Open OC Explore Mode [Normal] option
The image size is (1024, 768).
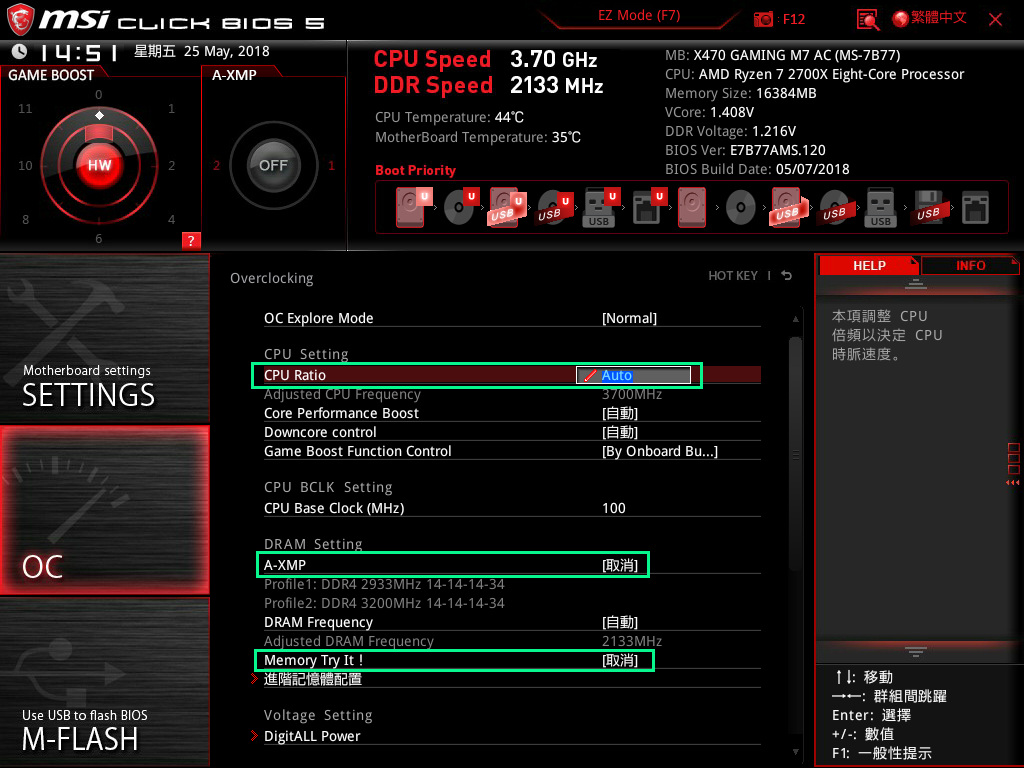pyautogui.click(x=512, y=318)
